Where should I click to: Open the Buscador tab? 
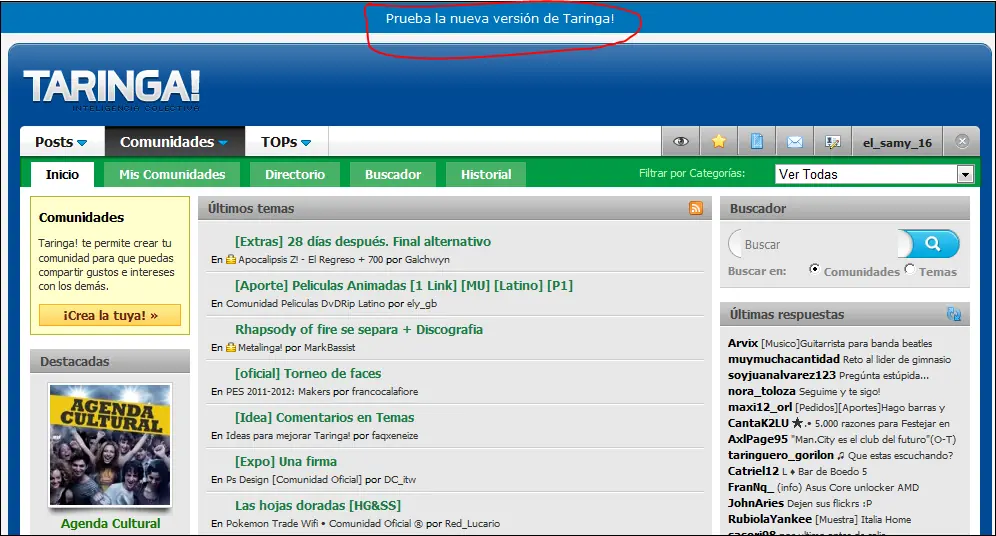coord(393,174)
